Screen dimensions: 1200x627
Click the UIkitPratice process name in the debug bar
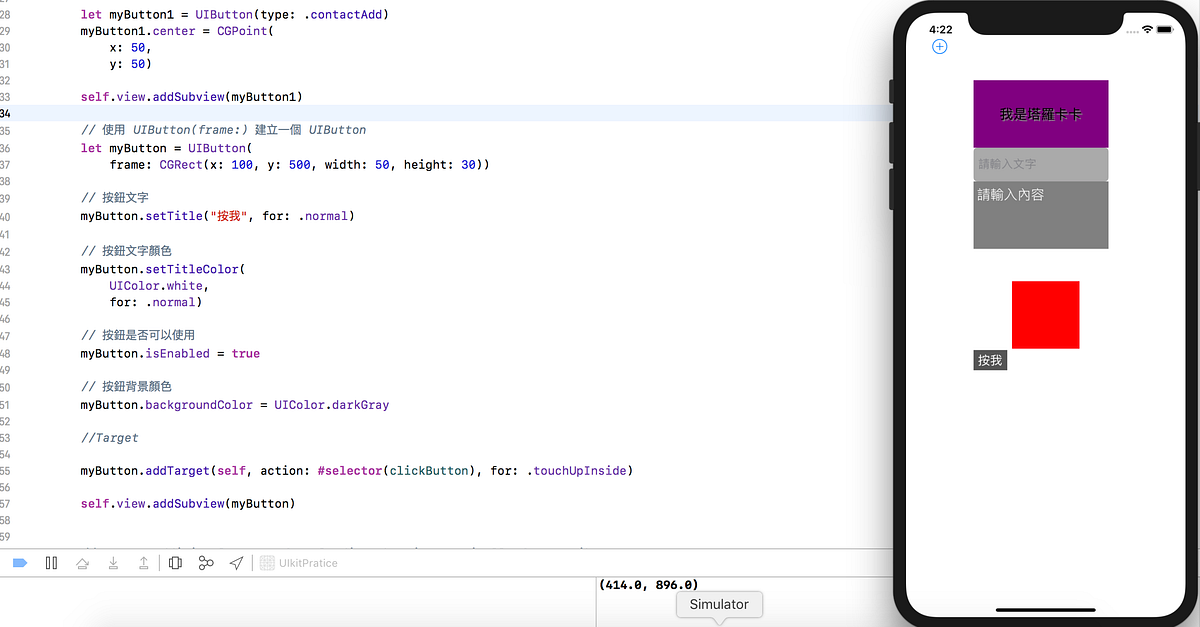click(309, 562)
